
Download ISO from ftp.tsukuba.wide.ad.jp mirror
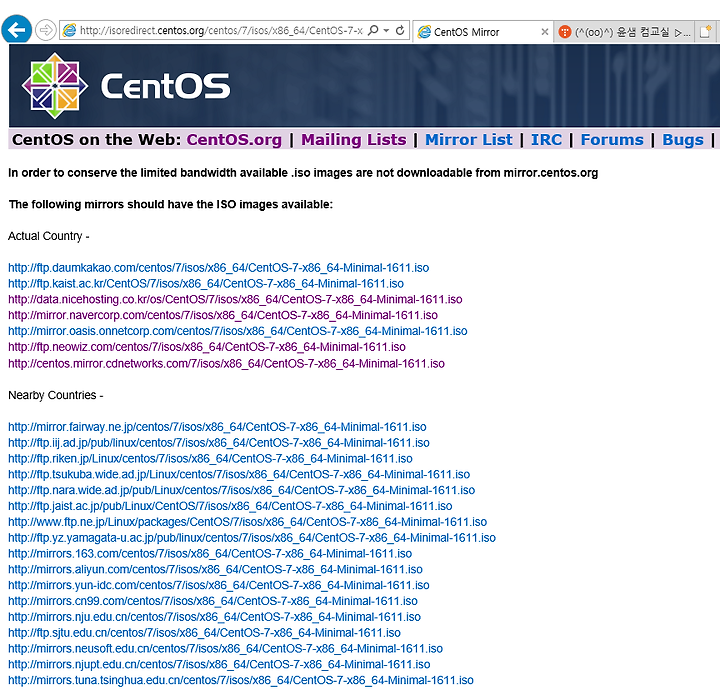click(239, 474)
